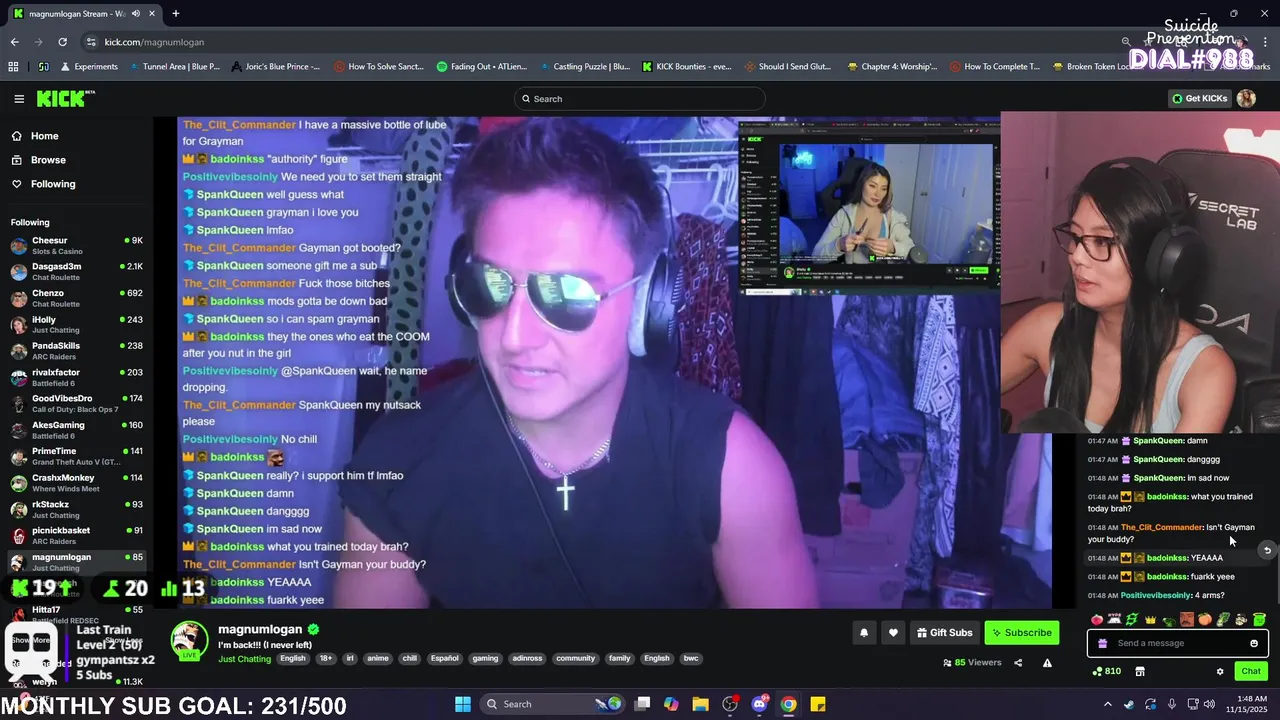Open the KICK Bounties bookmark
The image size is (1280, 720).
click(x=687, y=67)
